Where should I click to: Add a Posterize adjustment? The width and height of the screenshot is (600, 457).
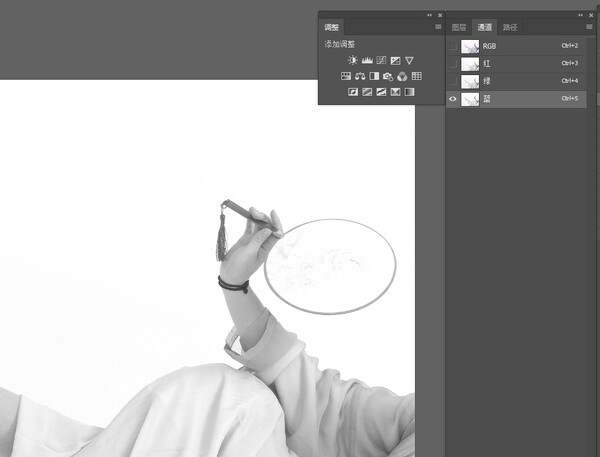[x=367, y=92]
